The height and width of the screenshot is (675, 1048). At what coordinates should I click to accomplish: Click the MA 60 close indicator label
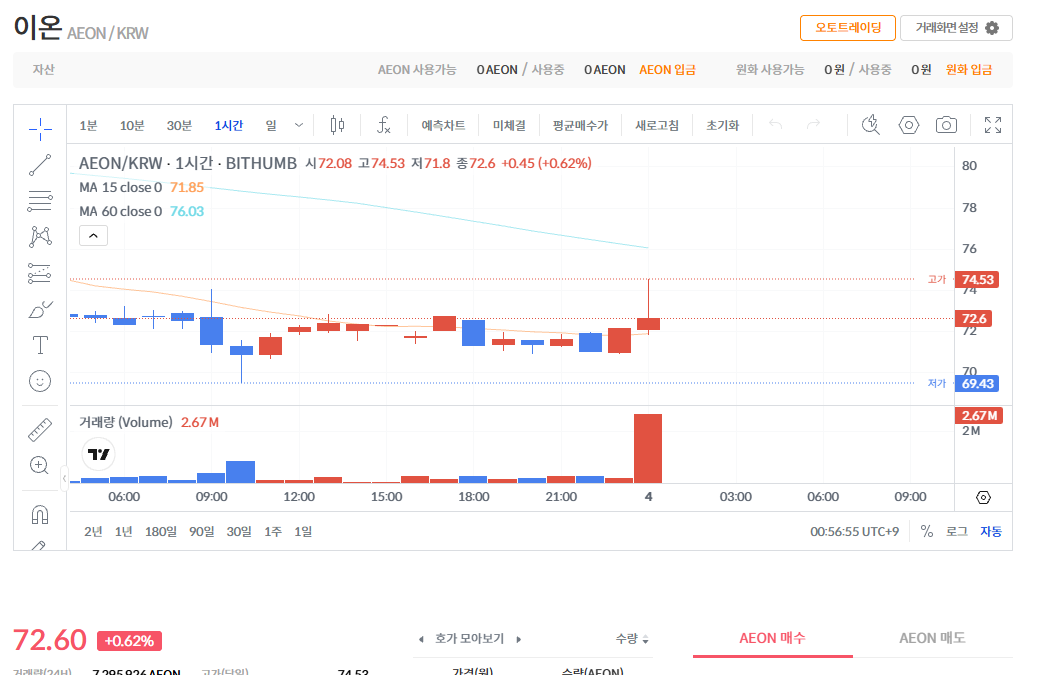pyautogui.click(x=121, y=211)
